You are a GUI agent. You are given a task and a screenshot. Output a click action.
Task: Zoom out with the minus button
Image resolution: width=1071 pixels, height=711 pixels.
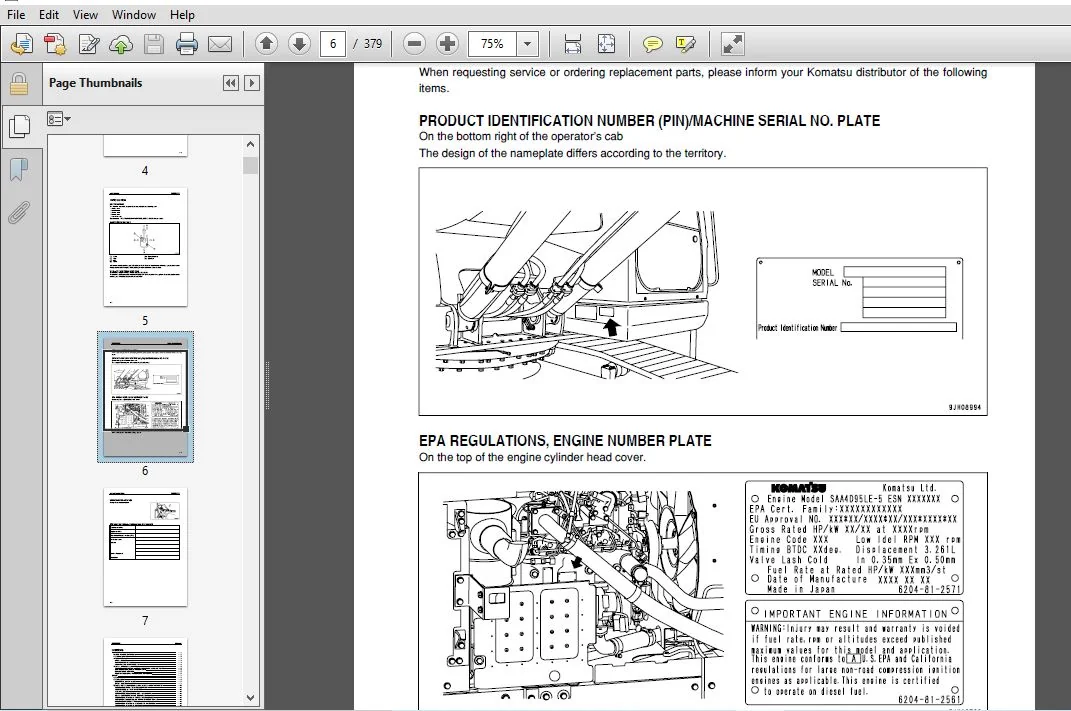click(414, 44)
